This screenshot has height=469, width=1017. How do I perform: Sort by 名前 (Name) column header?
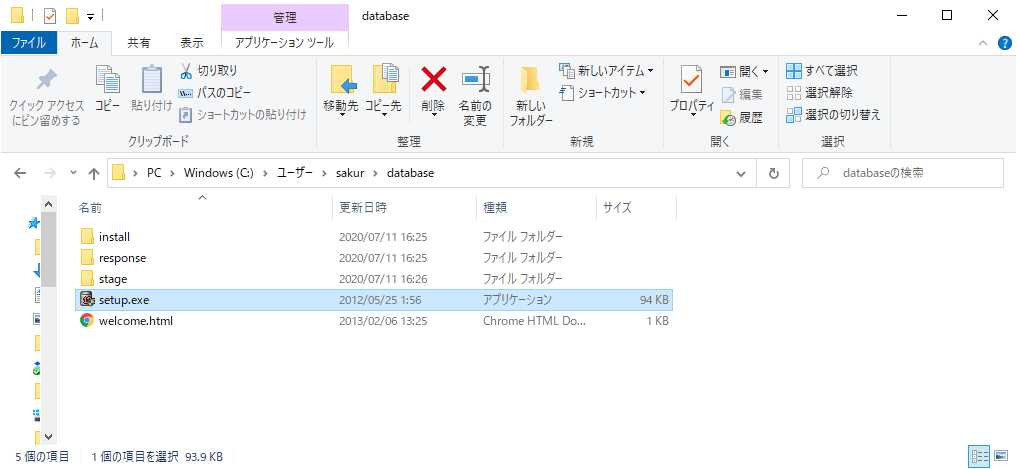coord(203,208)
